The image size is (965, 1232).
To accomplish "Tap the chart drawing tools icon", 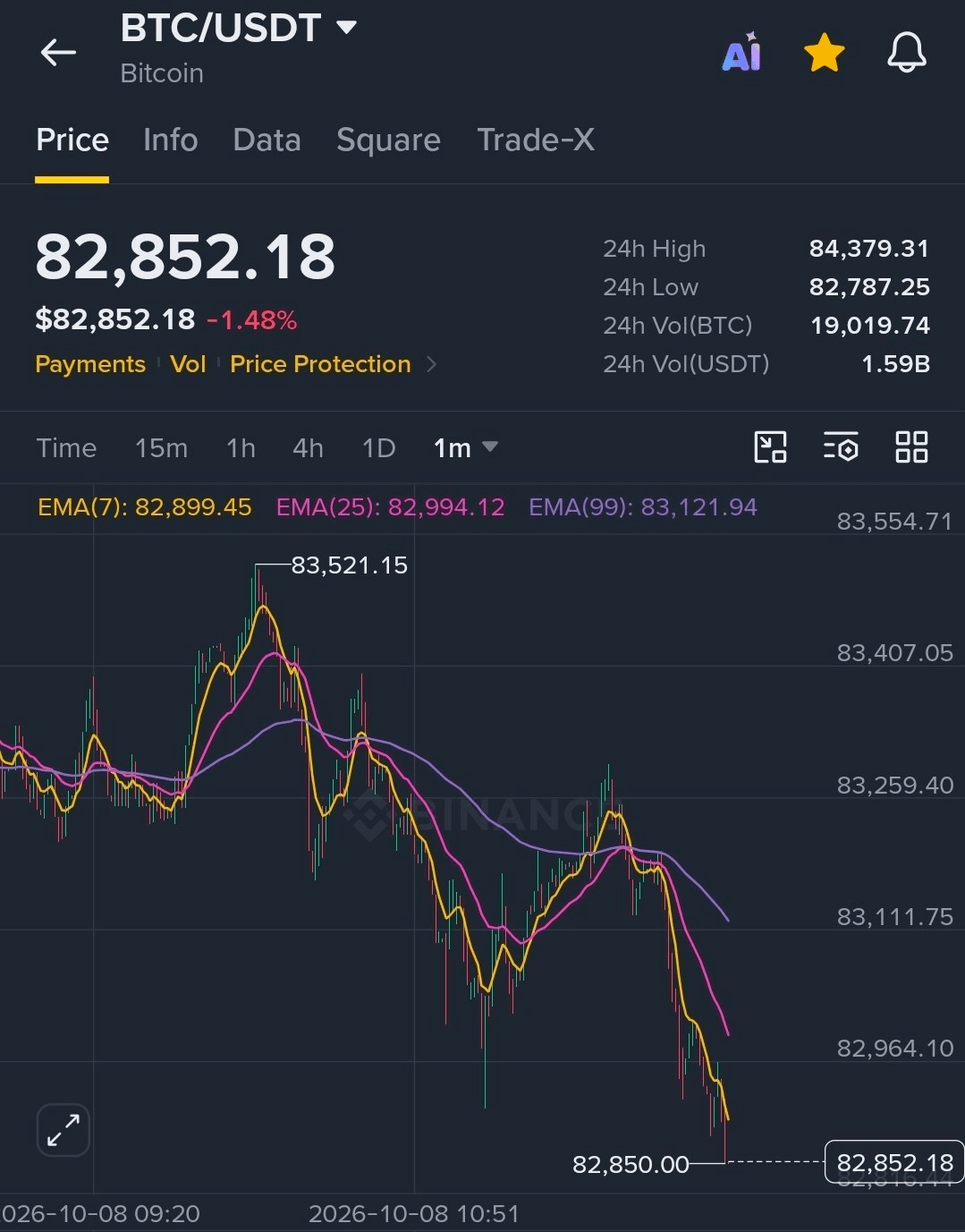I will pos(770,446).
